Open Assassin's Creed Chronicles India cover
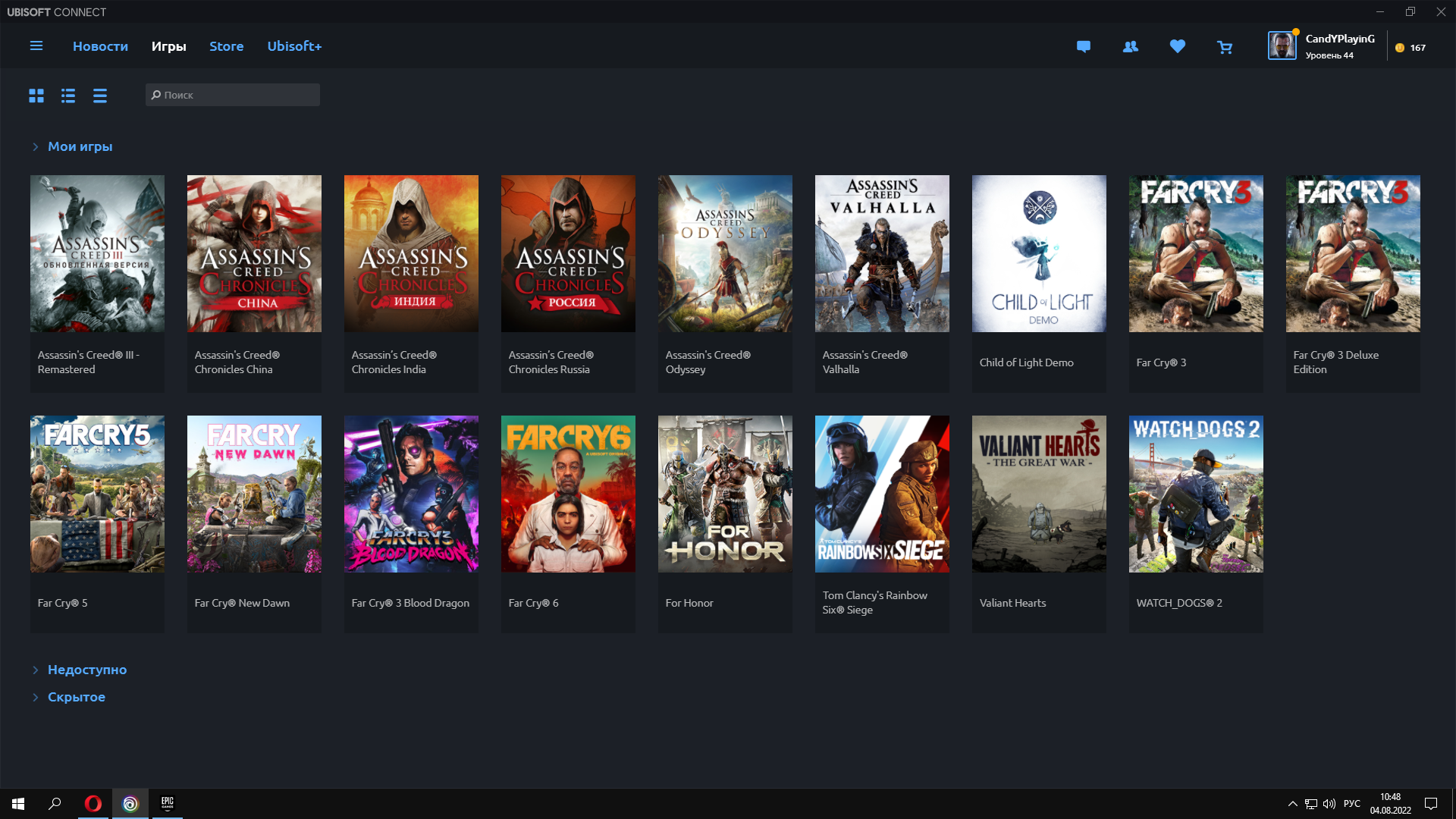The height and width of the screenshot is (819, 1456). click(411, 253)
